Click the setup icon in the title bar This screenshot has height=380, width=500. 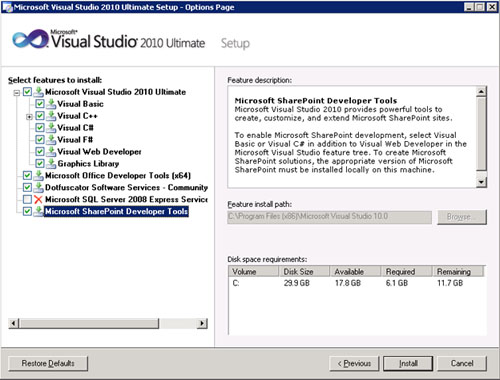(x=7, y=7)
